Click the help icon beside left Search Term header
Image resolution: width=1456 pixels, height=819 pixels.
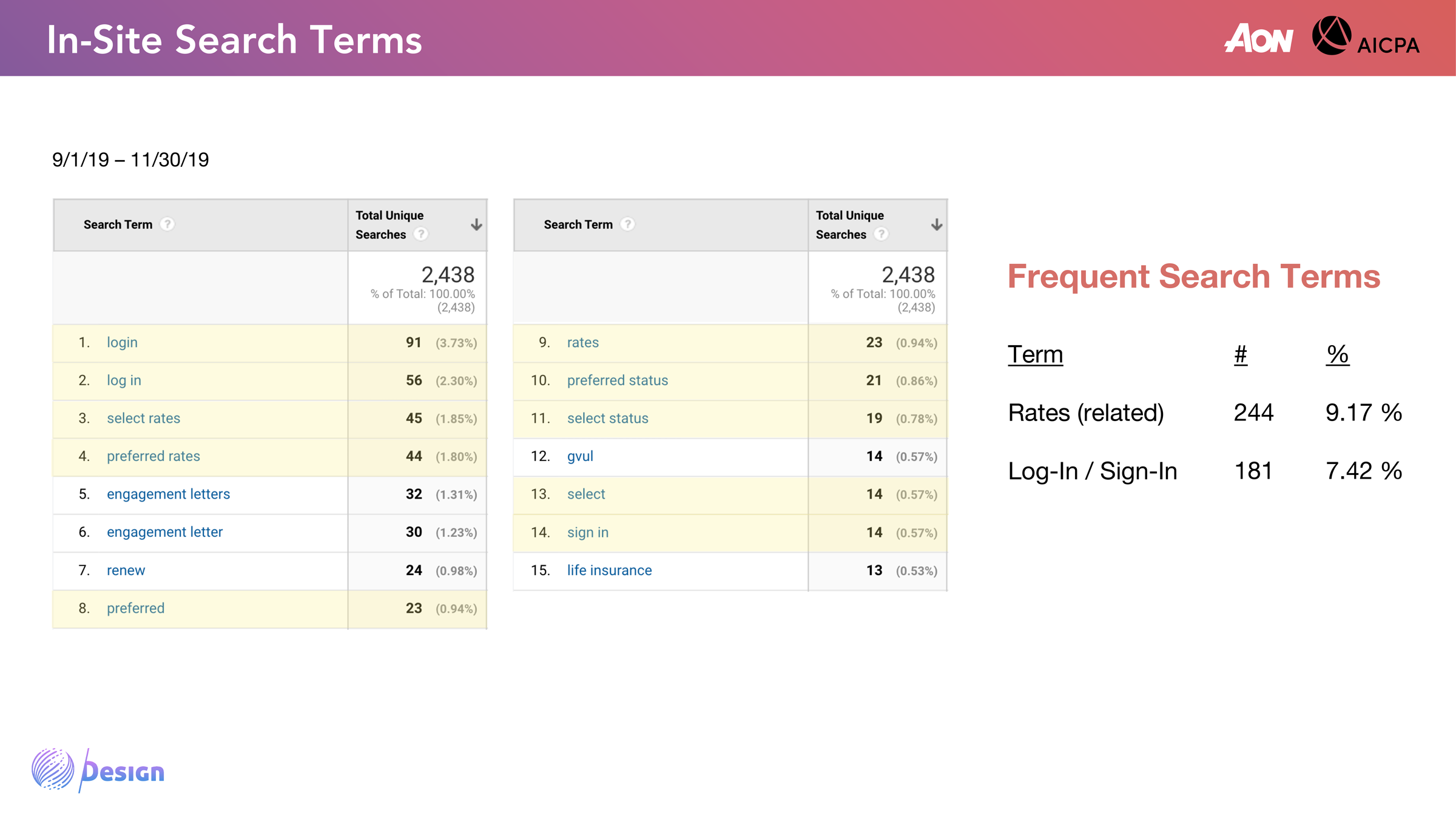point(167,224)
